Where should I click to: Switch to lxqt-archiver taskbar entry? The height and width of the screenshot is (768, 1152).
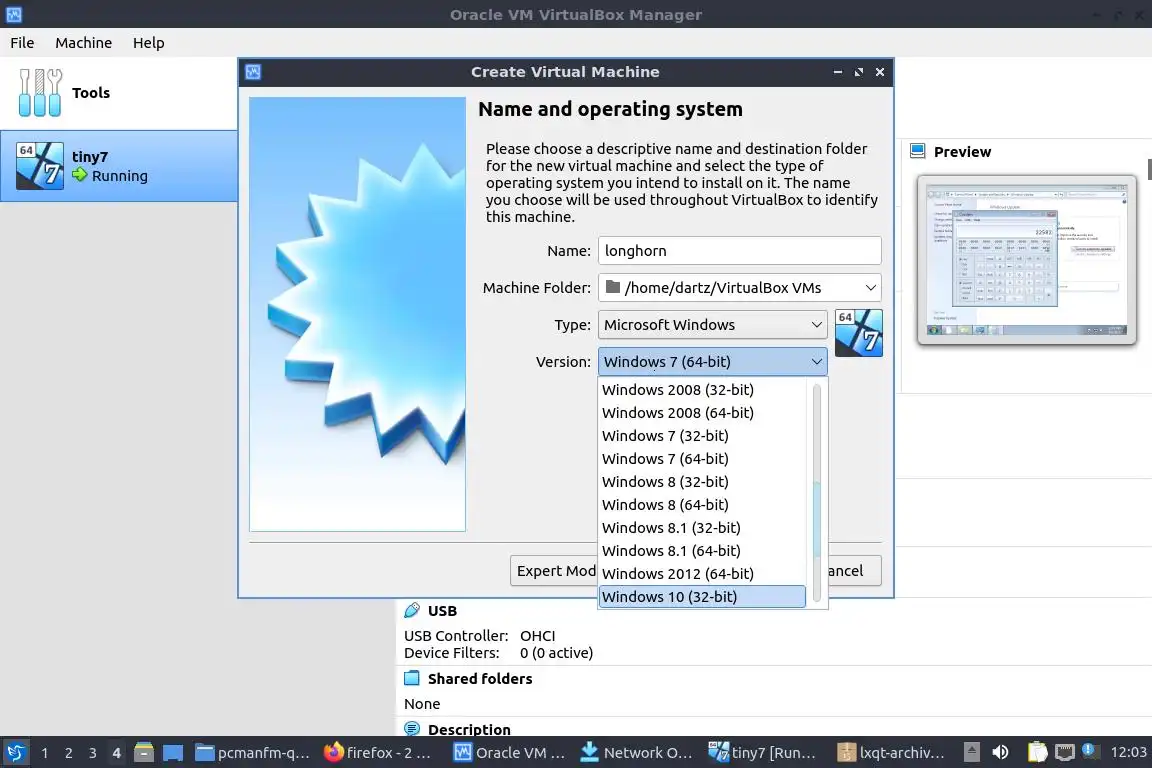click(891, 753)
